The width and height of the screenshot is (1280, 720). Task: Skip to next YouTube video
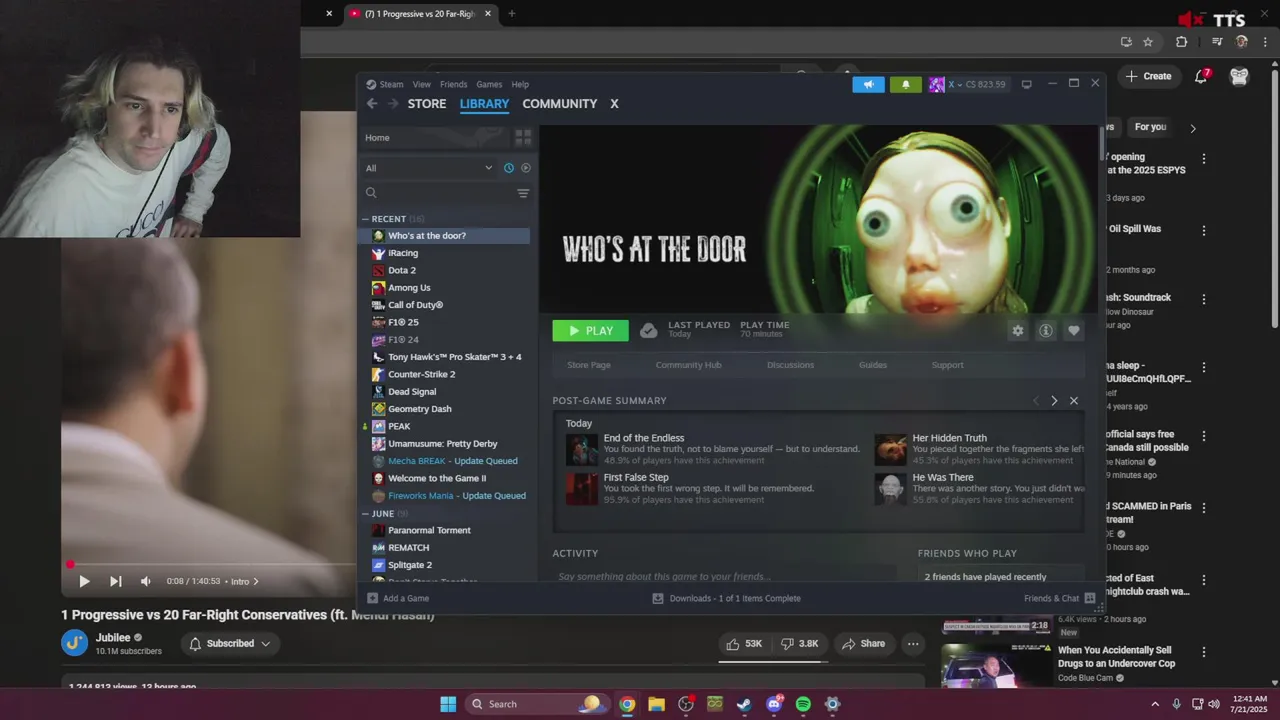pyautogui.click(x=115, y=581)
